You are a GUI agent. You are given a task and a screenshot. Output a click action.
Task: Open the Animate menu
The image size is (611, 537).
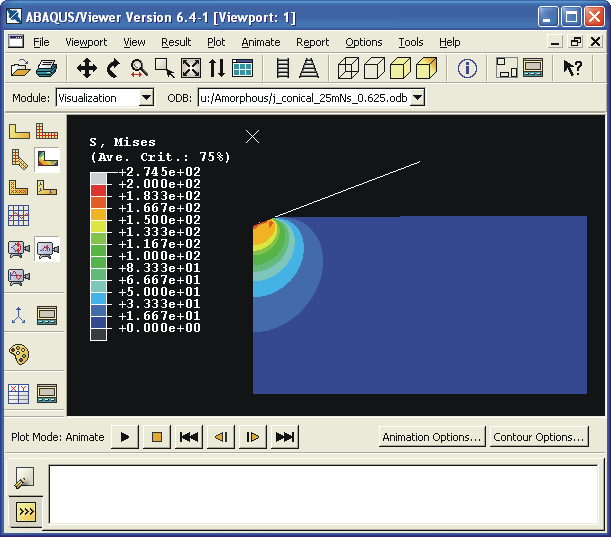point(260,42)
